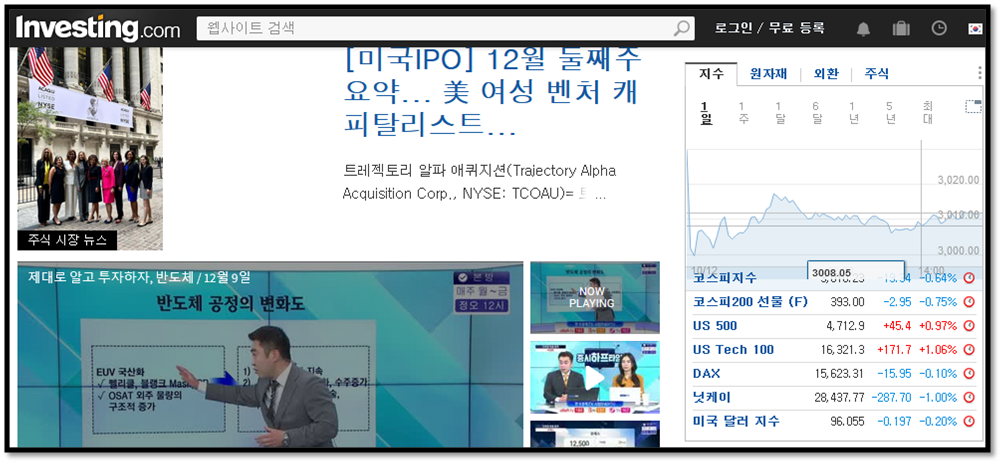
Task: Select the 최대 chart range
Action: [927, 112]
